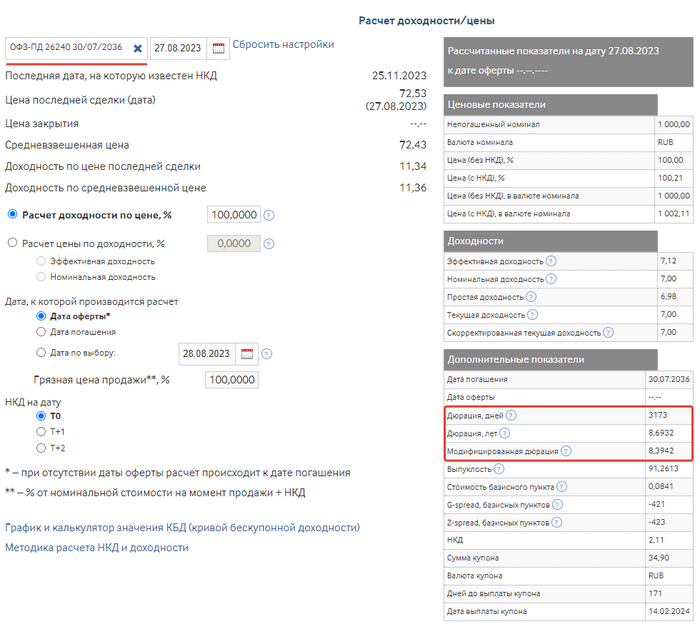Open calendar for custom date 28.08.2023
This screenshot has height=629, width=700.
pos(247,353)
